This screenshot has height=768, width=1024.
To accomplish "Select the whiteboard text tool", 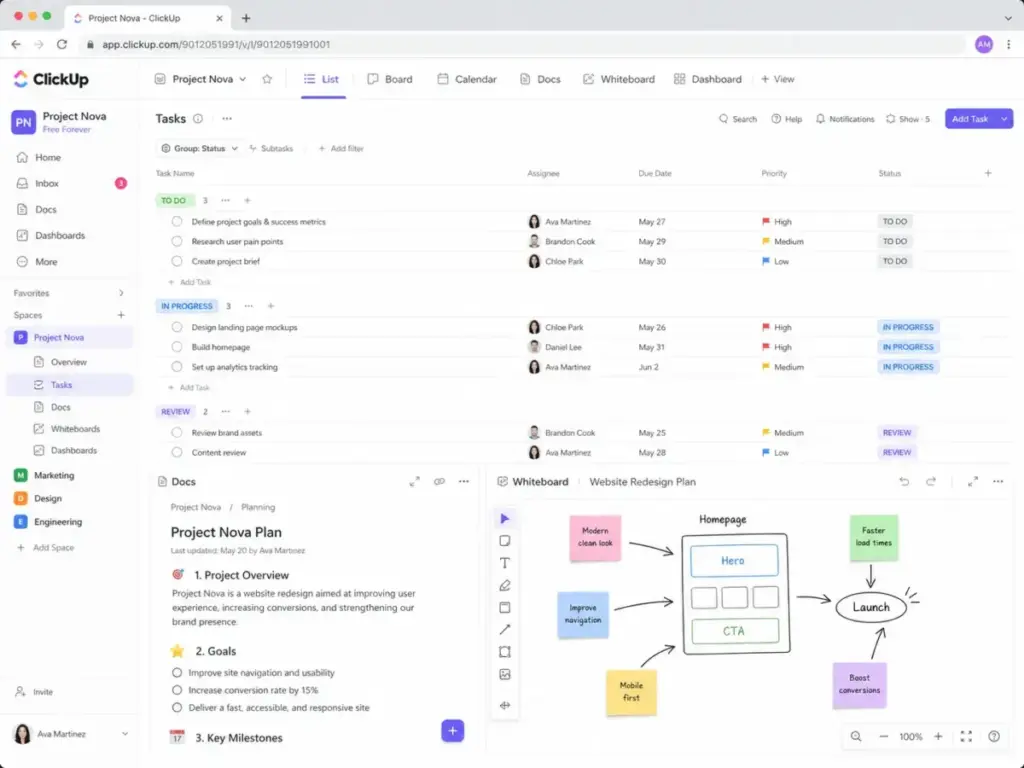I will coord(504,563).
